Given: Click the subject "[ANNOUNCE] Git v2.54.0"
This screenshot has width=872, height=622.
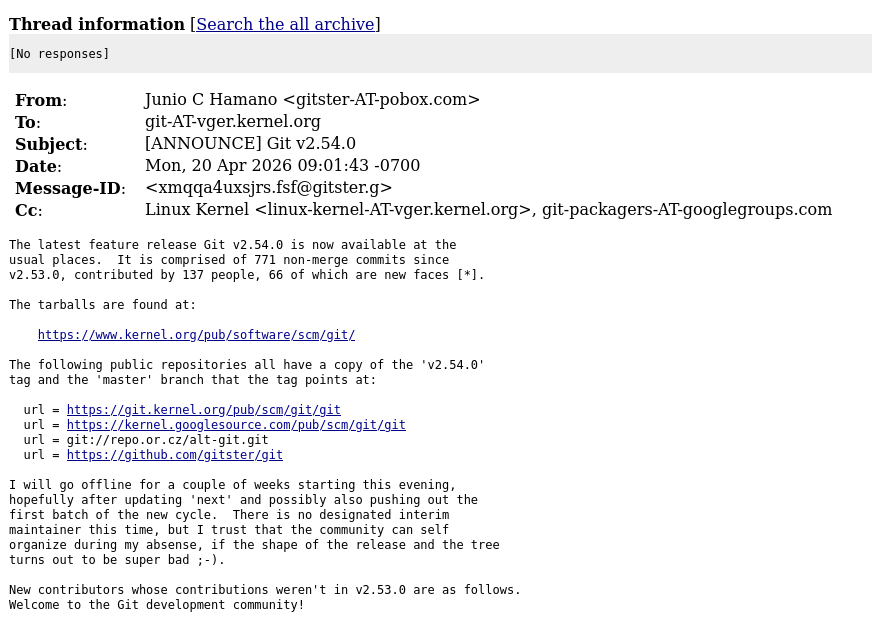Looking at the screenshot, I should (x=250, y=144).
